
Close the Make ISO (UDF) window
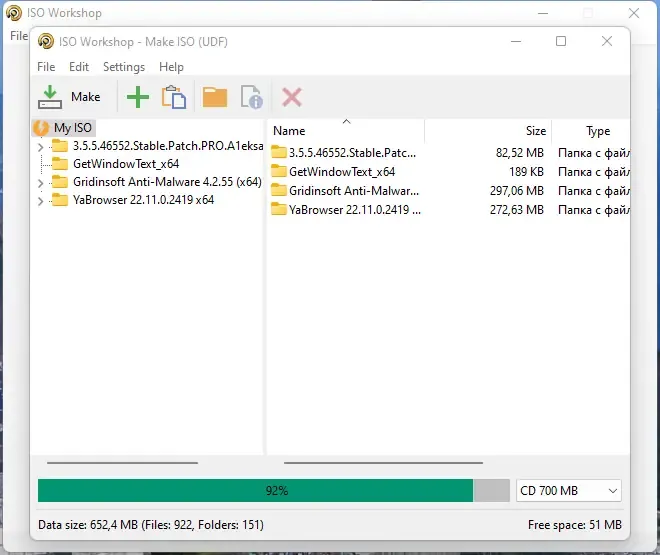(x=607, y=41)
